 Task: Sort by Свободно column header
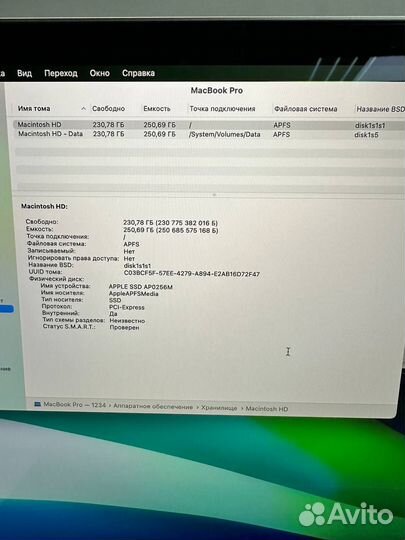point(108,108)
